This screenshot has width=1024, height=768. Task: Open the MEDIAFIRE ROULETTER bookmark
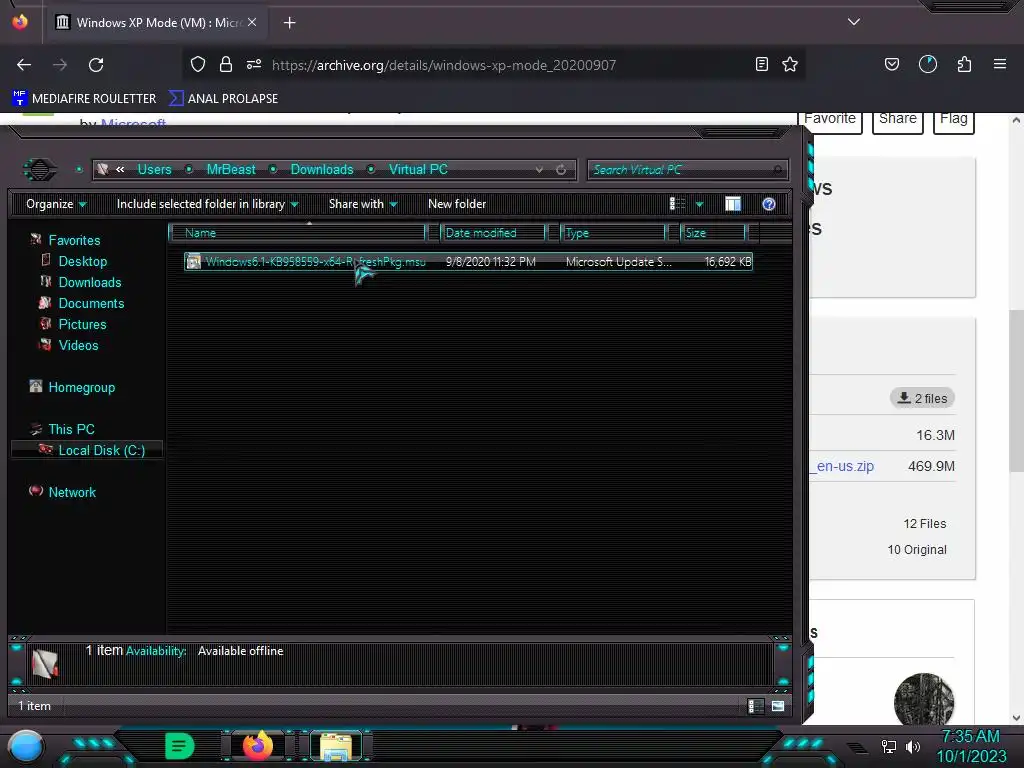(84, 99)
